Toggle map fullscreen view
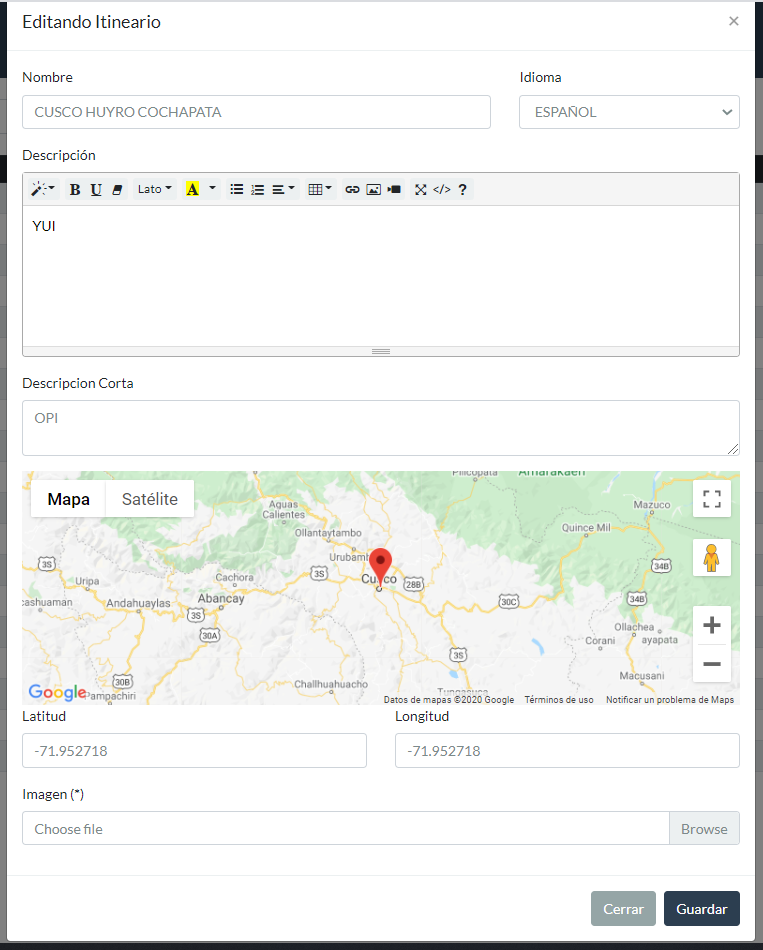763x950 pixels. tap(711, 499)
